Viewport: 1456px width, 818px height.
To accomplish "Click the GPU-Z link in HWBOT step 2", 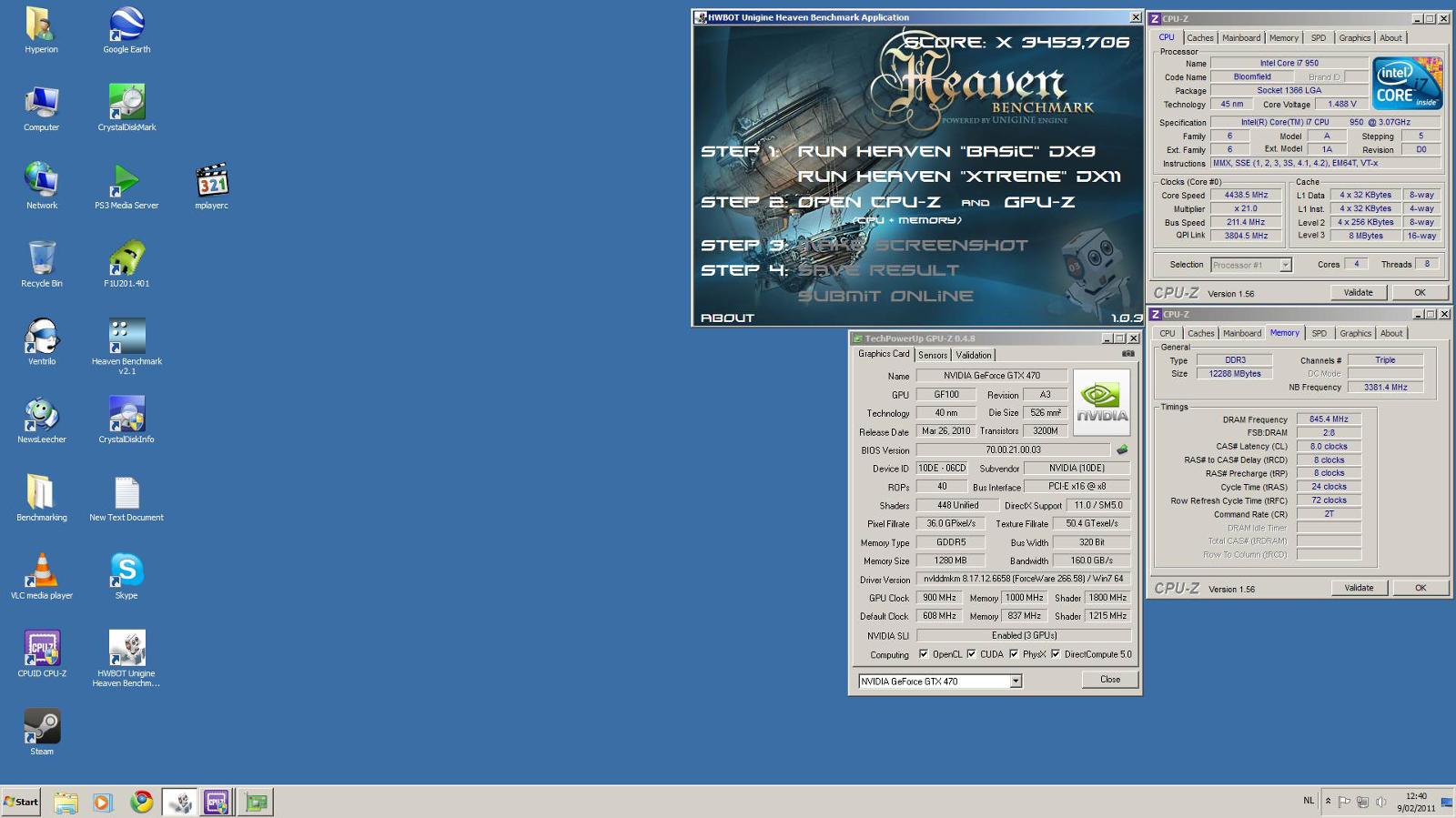I will [1039, 202].
